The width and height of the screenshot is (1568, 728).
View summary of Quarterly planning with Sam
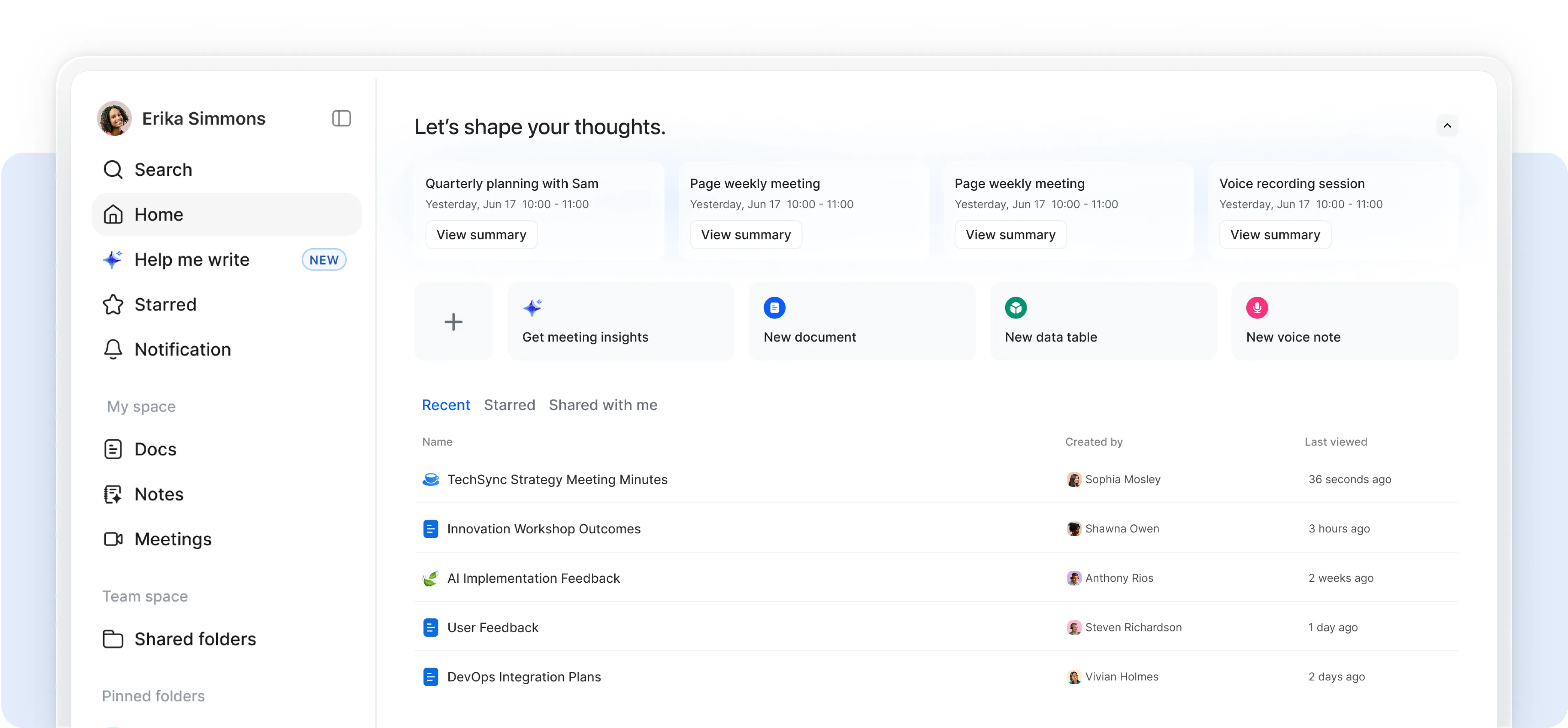click(x=481, y=234)
